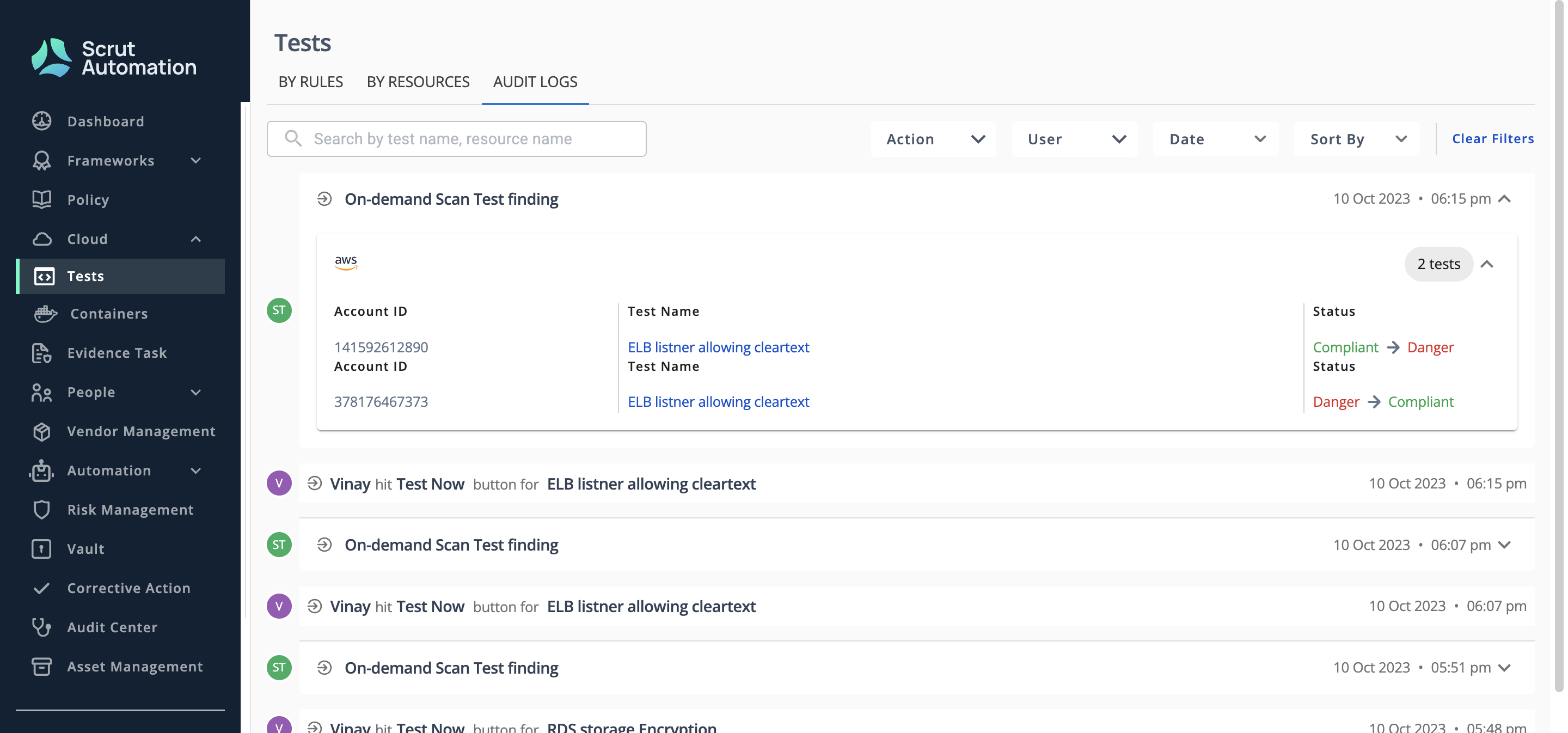Click account ID 378176467373
Image resolution: width=1568 pixels, height=733 pixels.
click(x=381, y=402)
